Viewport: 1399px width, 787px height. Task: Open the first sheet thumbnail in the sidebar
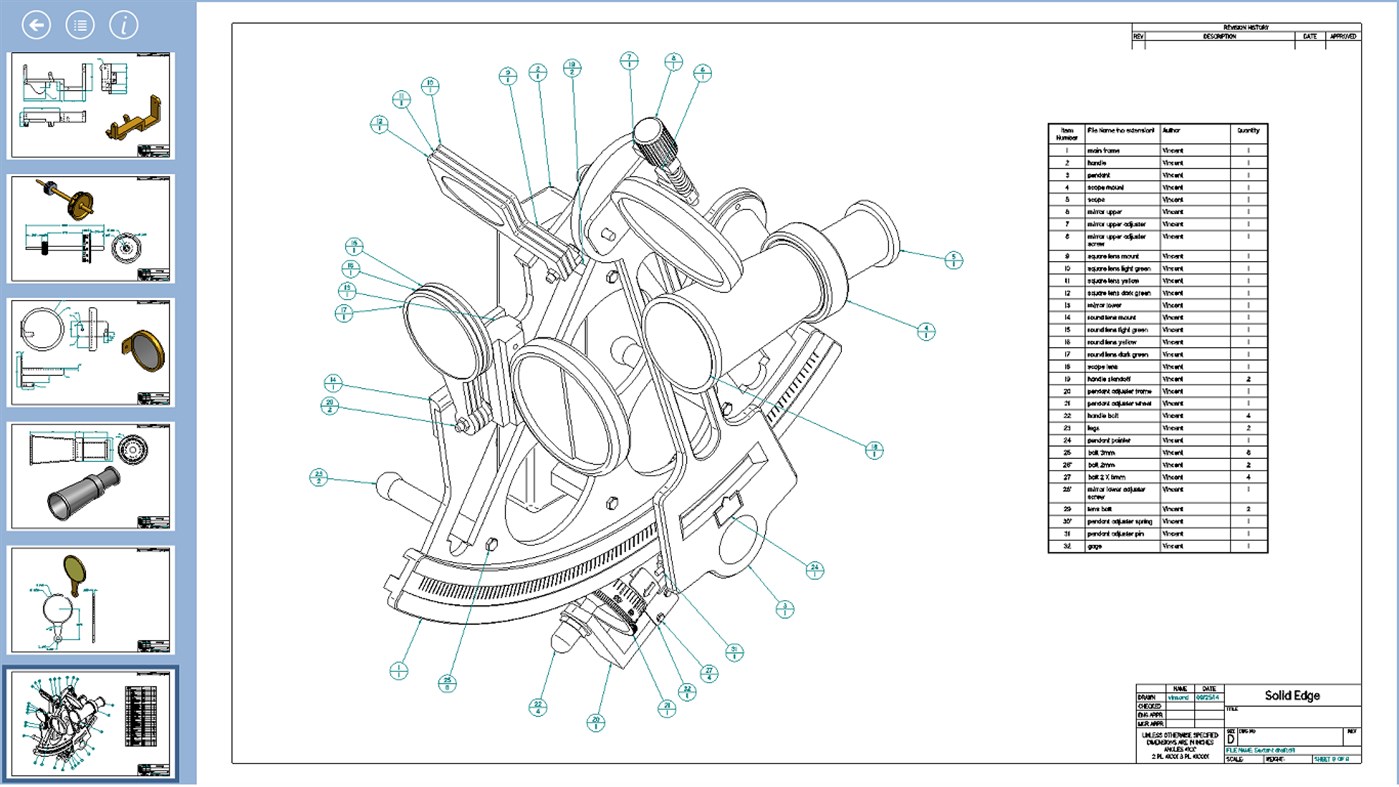click(x=90, y=105)
